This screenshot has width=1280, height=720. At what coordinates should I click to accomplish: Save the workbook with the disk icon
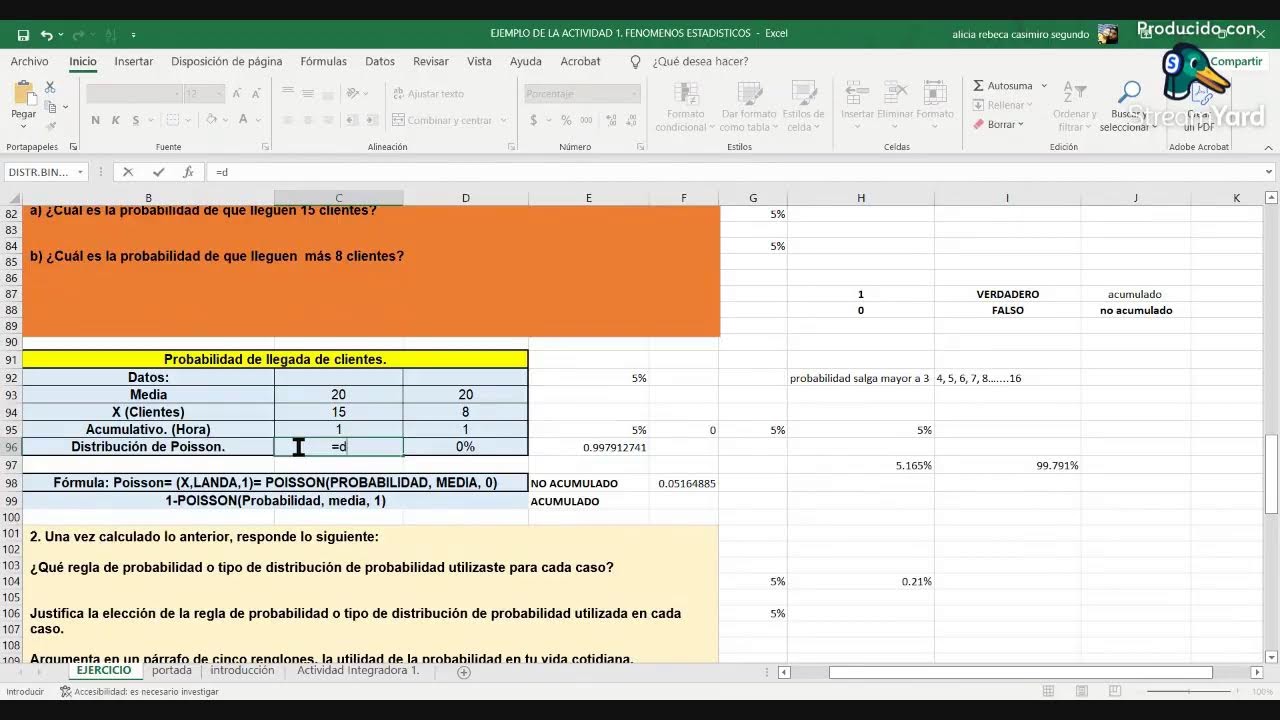pos(23,35)
